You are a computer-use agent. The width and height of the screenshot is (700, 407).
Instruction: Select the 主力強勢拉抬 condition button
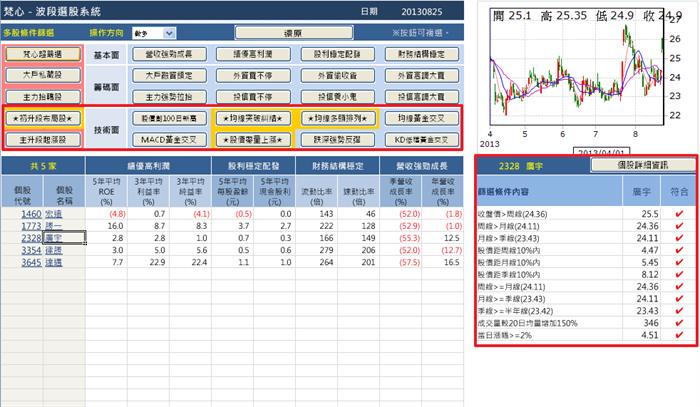click(169, 96)
